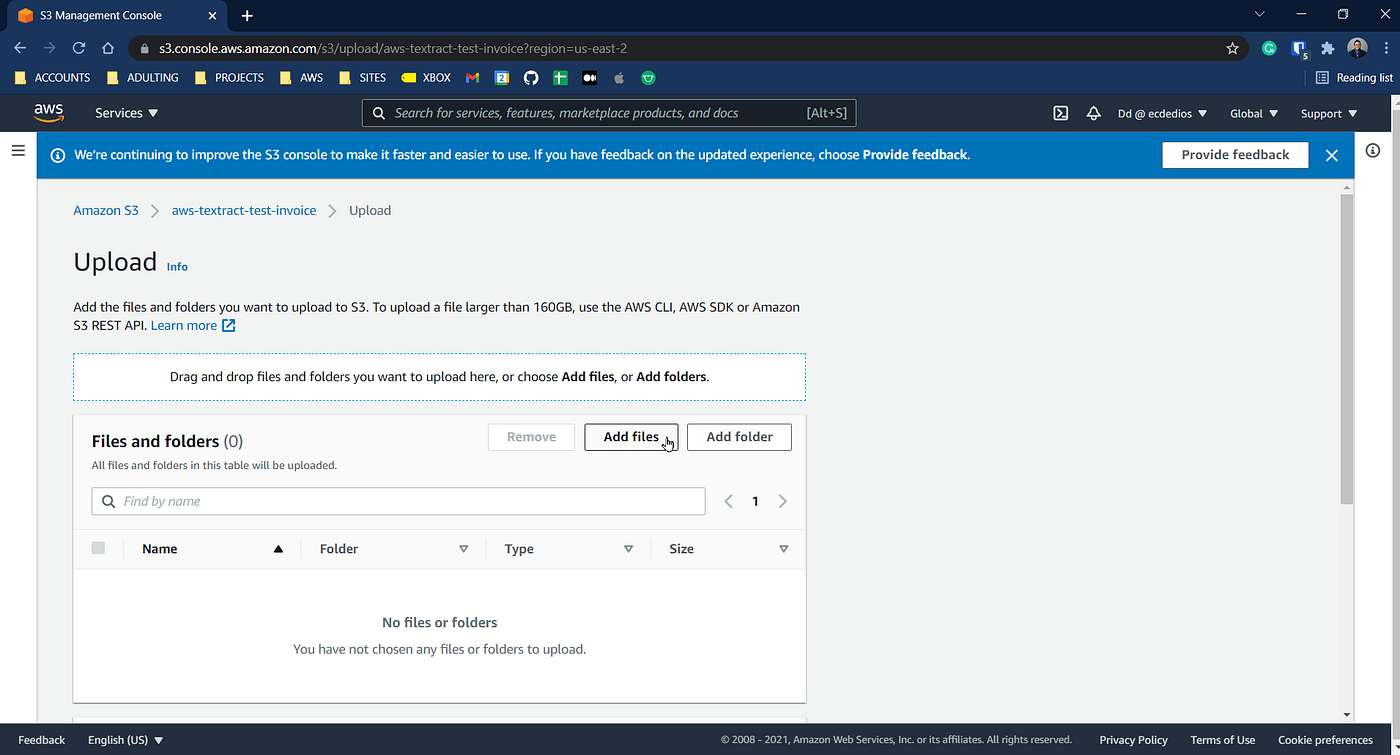
Task: Open the Terms of Use link
Action: [x=1222, y=740]
